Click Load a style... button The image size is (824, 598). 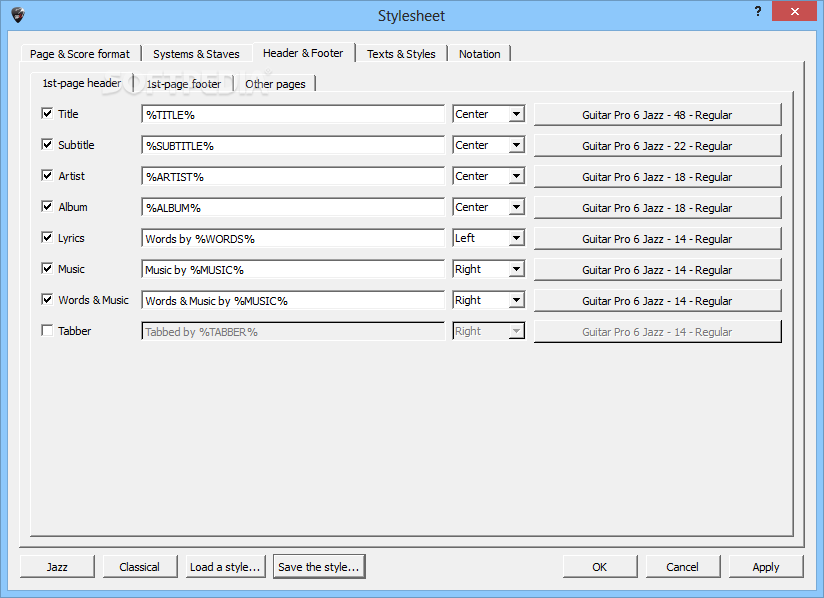[225, 566]
